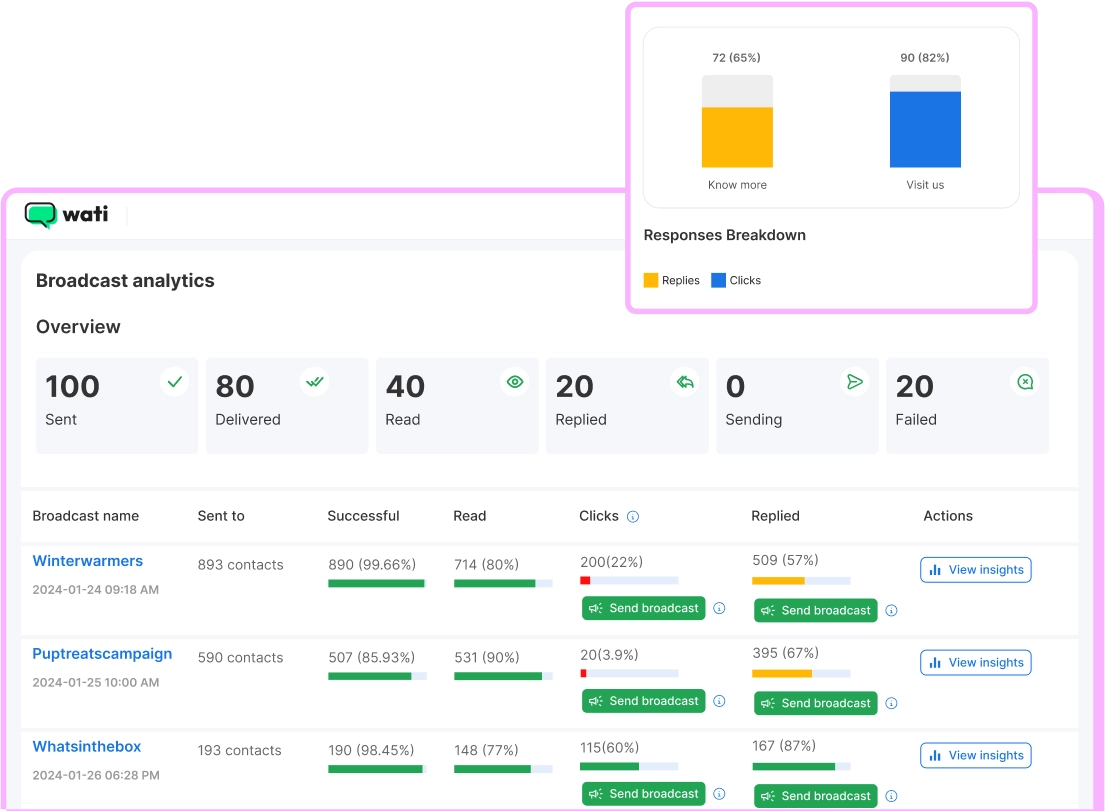Click the Failed status icon
Image resolution: width=1105 pixels, height=811 pixels.
(1025, 381)
